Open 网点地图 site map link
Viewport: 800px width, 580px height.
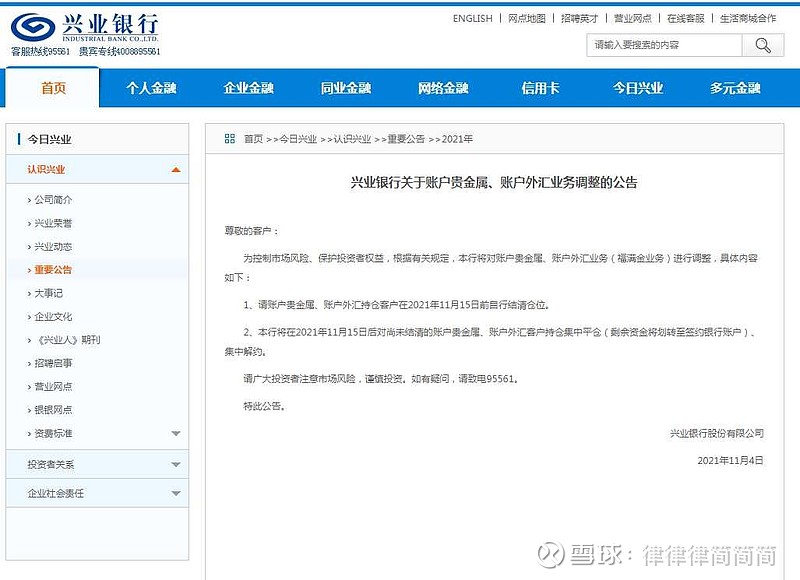click(527, 18)
